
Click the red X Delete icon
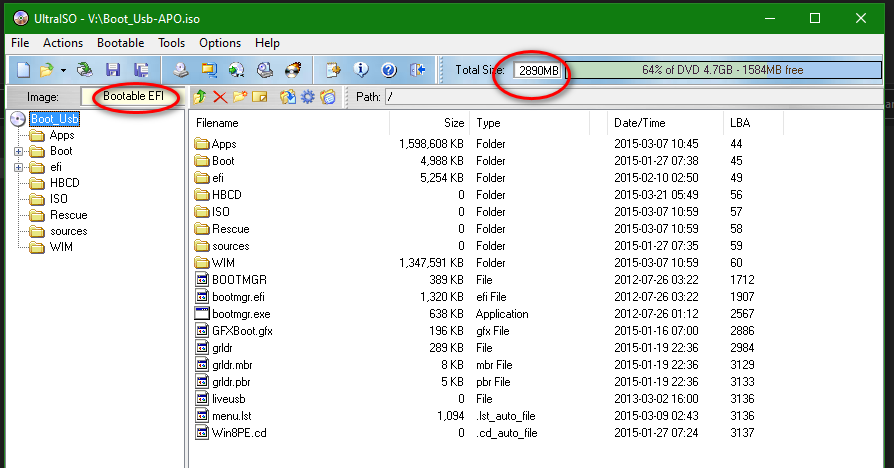pos(220,97)
